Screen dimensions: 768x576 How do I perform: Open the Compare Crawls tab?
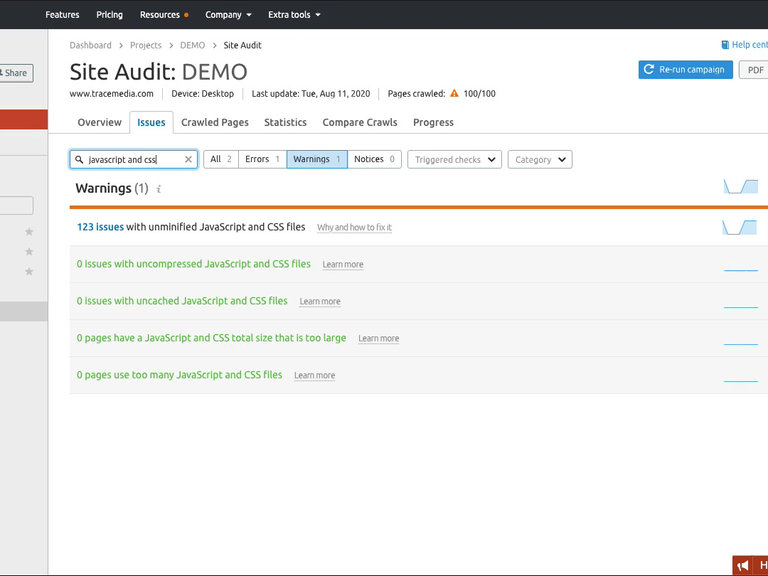360,122
